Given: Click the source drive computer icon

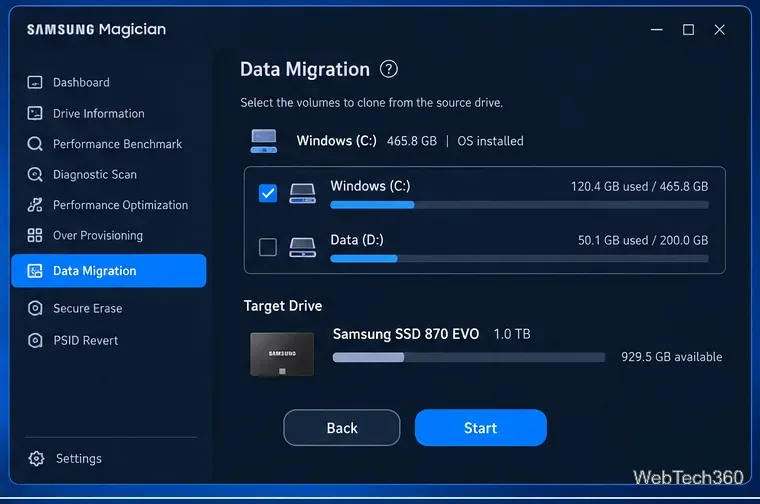Looking at the screenshot, I should [264, 141].
